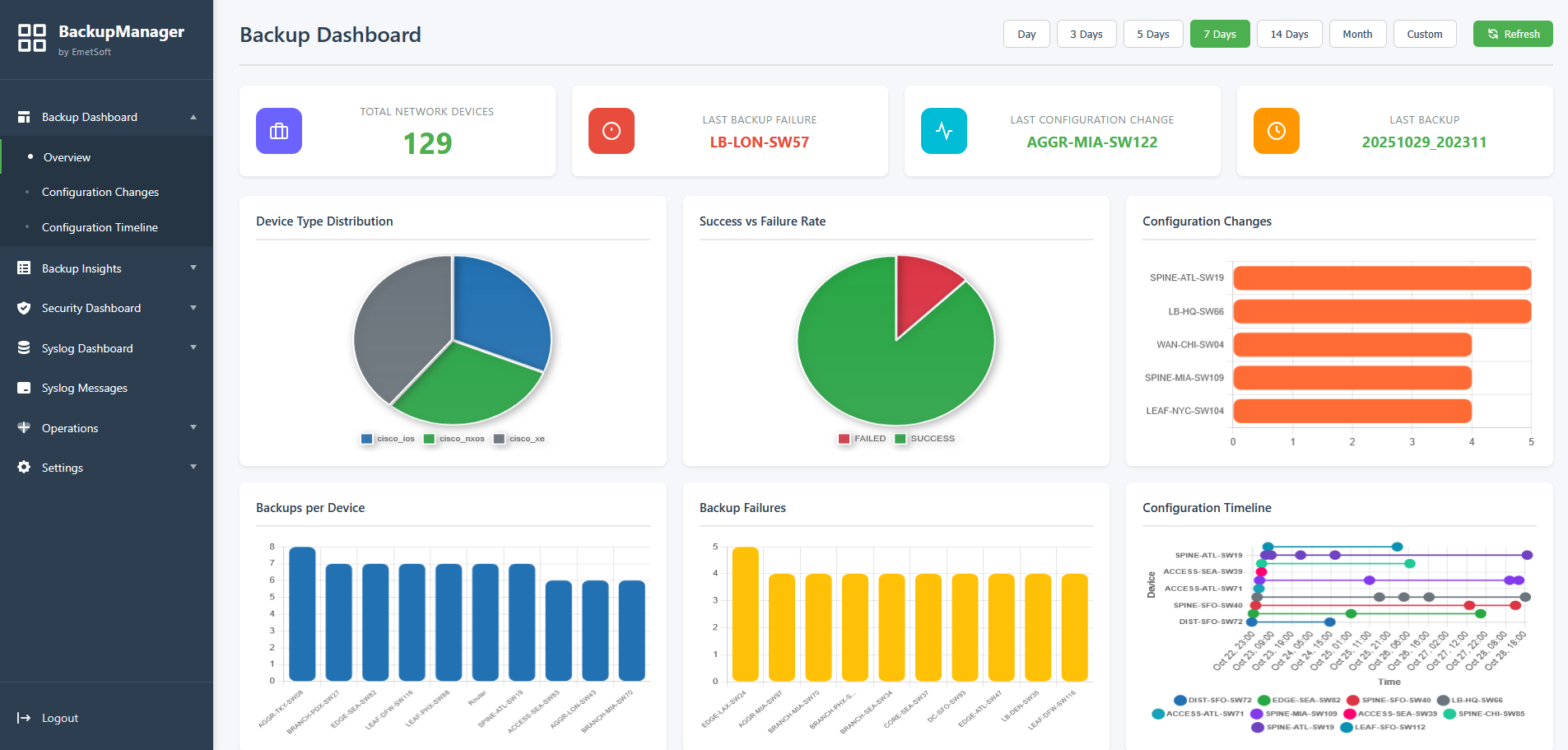Click the green cisco_nxos color swatch
This screenshot has height=750, width=1568.
429,438
